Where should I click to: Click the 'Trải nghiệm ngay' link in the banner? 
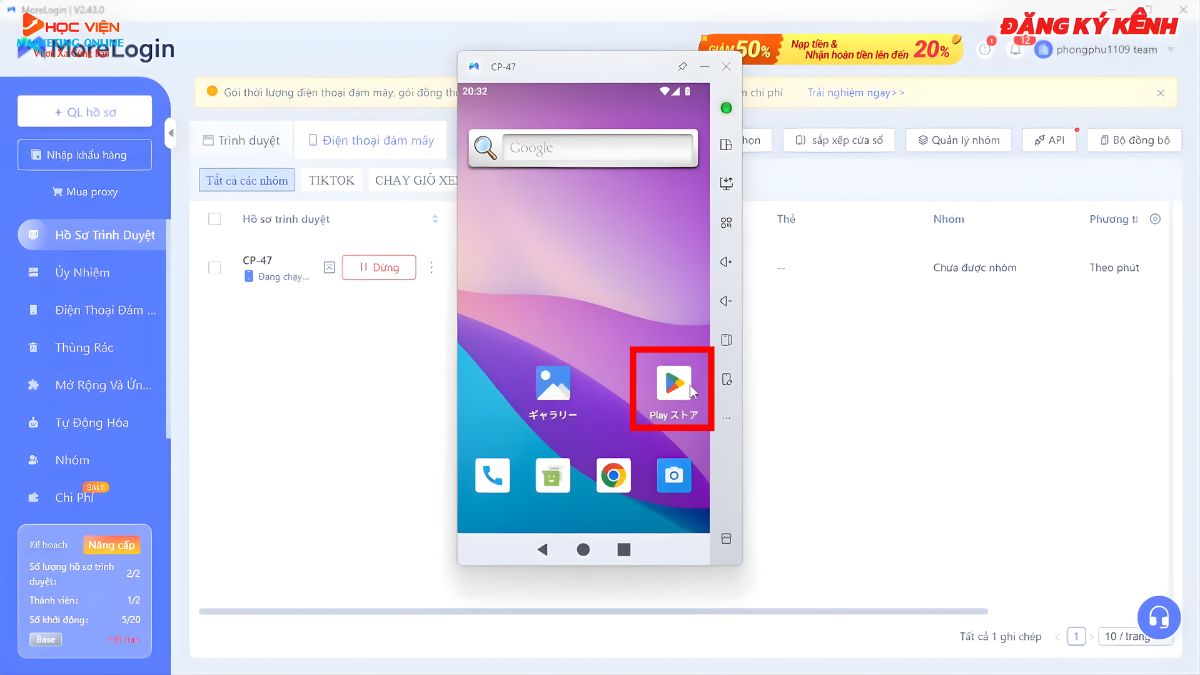tap(851, 91)
